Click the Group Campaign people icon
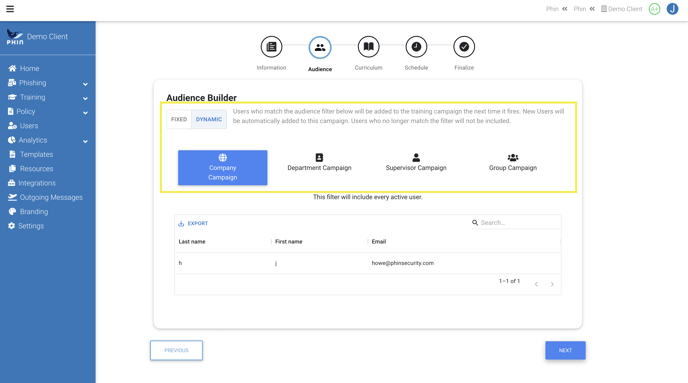Screen dimensions: 688x383 (513, 157)
